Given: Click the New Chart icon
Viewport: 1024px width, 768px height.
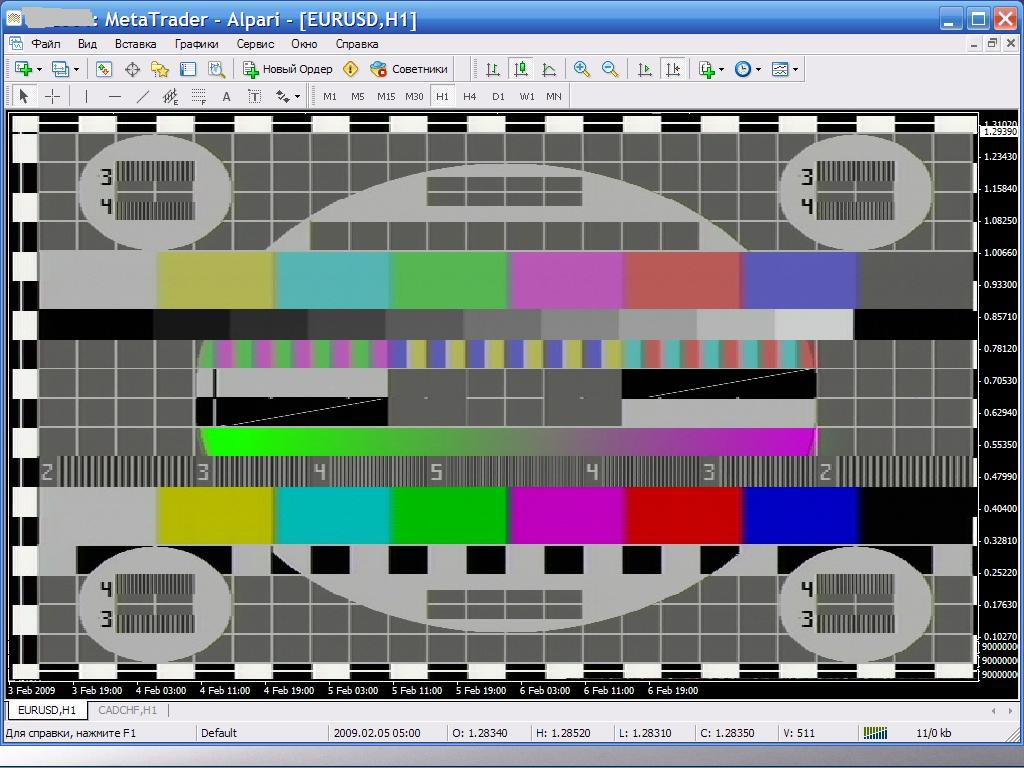Looking at the screenshot, I should [x=24, y=69].
